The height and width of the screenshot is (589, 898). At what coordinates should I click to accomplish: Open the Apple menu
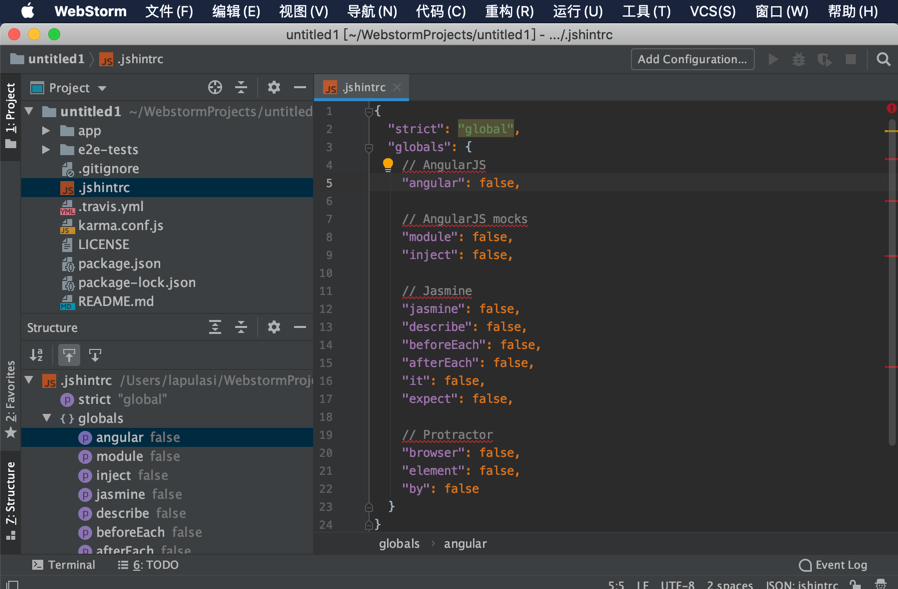[x=27, y=11]
